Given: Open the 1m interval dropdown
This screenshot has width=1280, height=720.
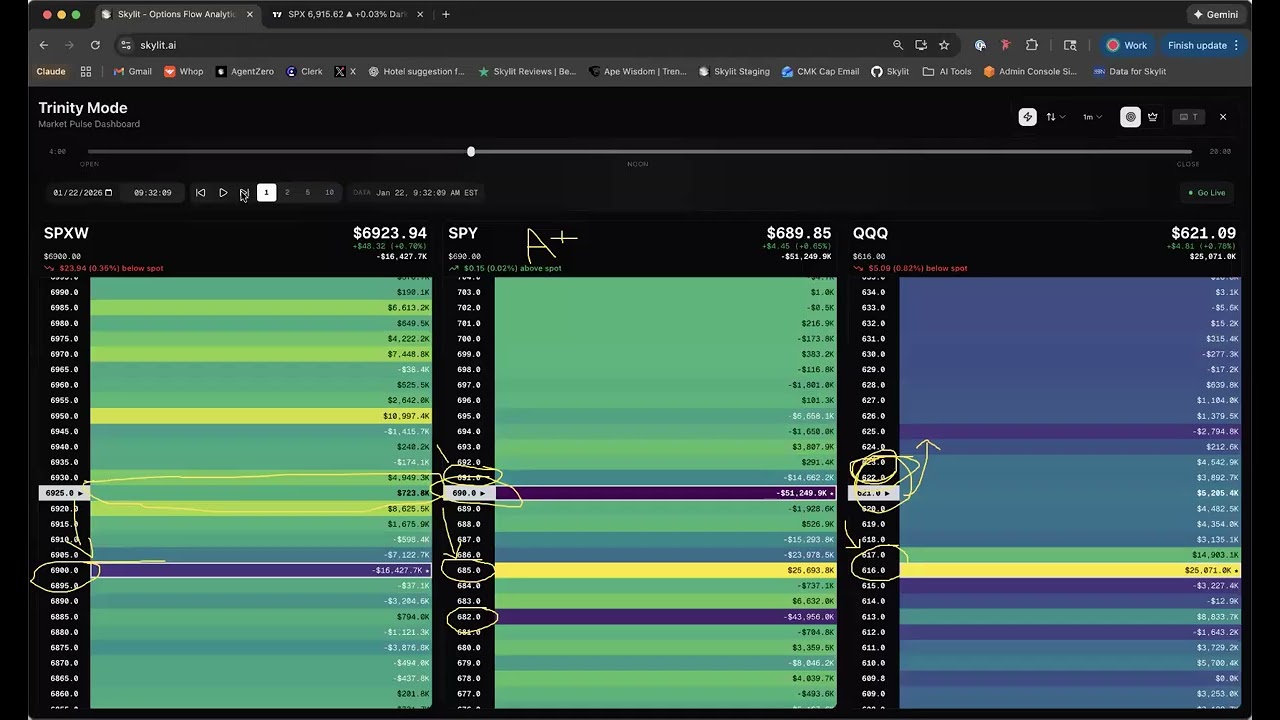Looking at the screenshot, I should (x=1092, y=117).
